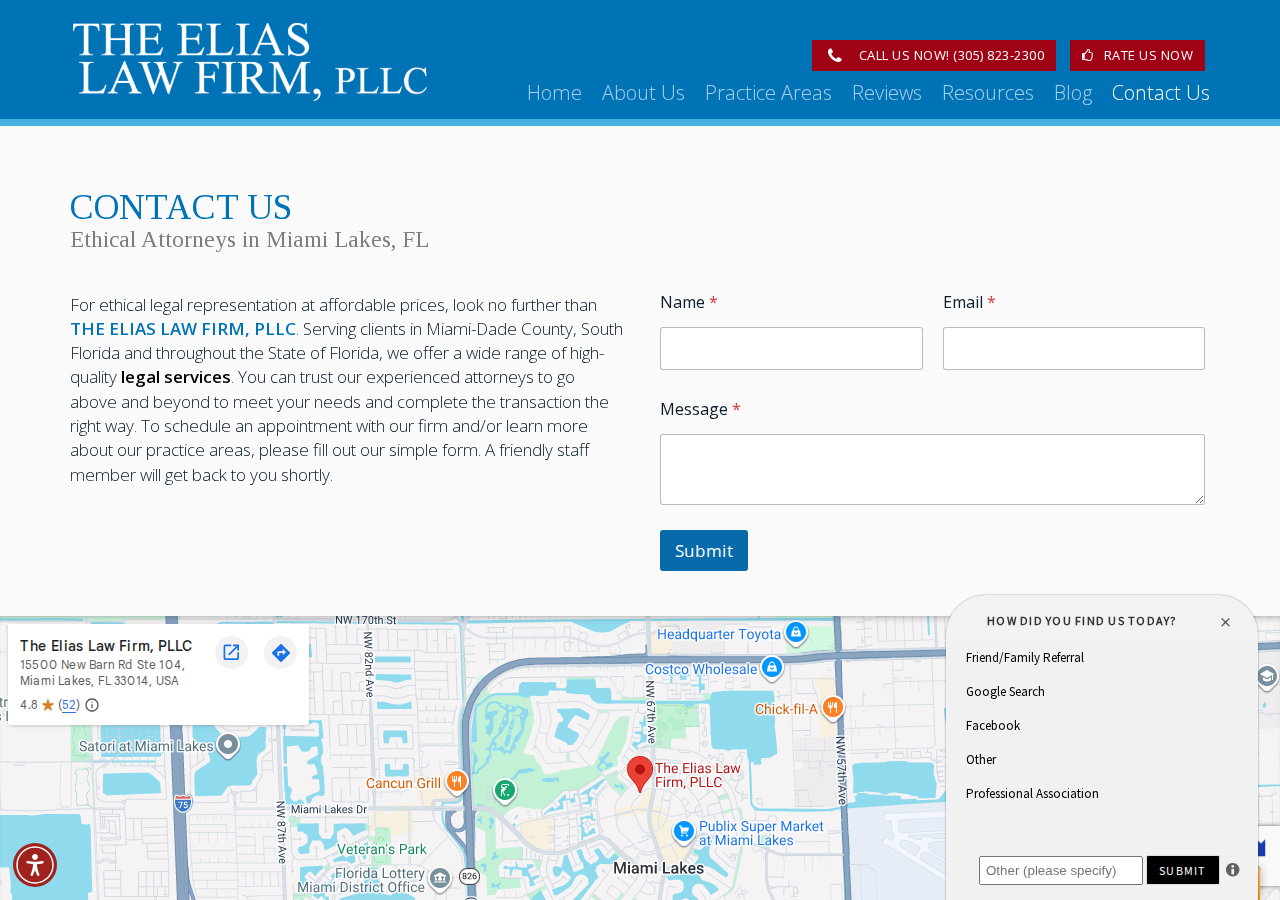Click Rate Us Now button
This screenshot has width=1280, height=900.
(x=1137, y=56)
